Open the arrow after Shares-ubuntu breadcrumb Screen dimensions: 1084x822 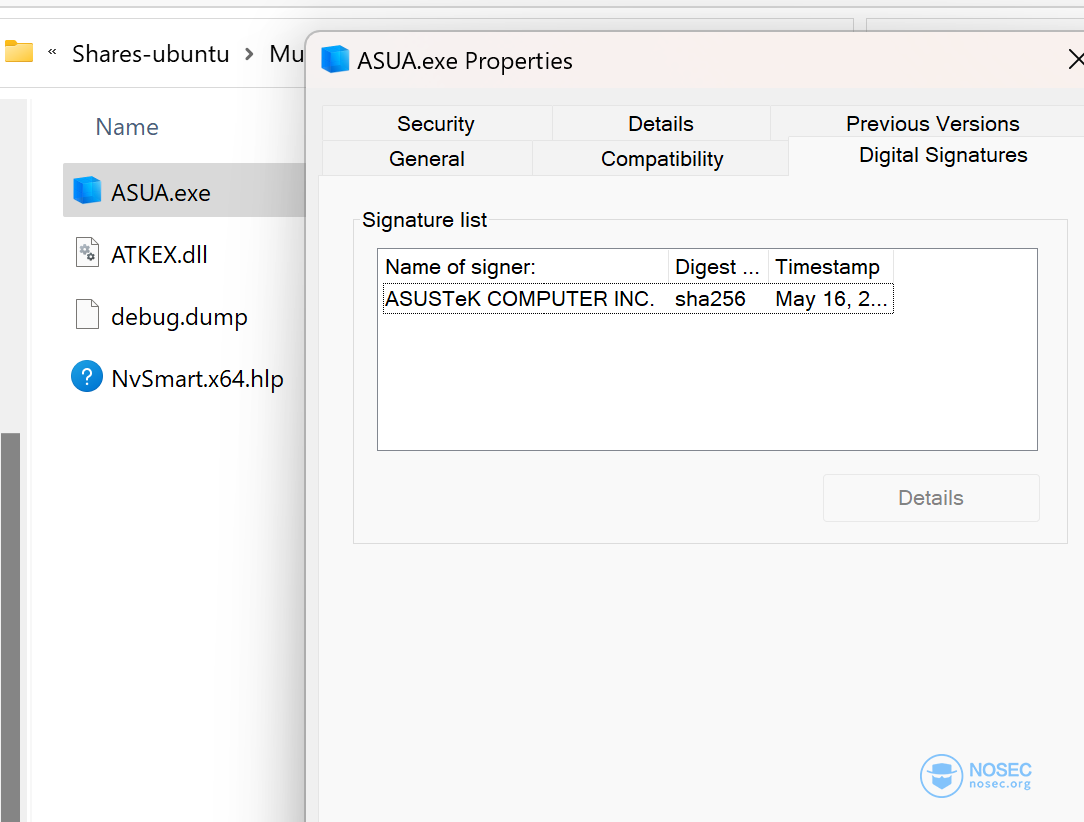point(250,53)
